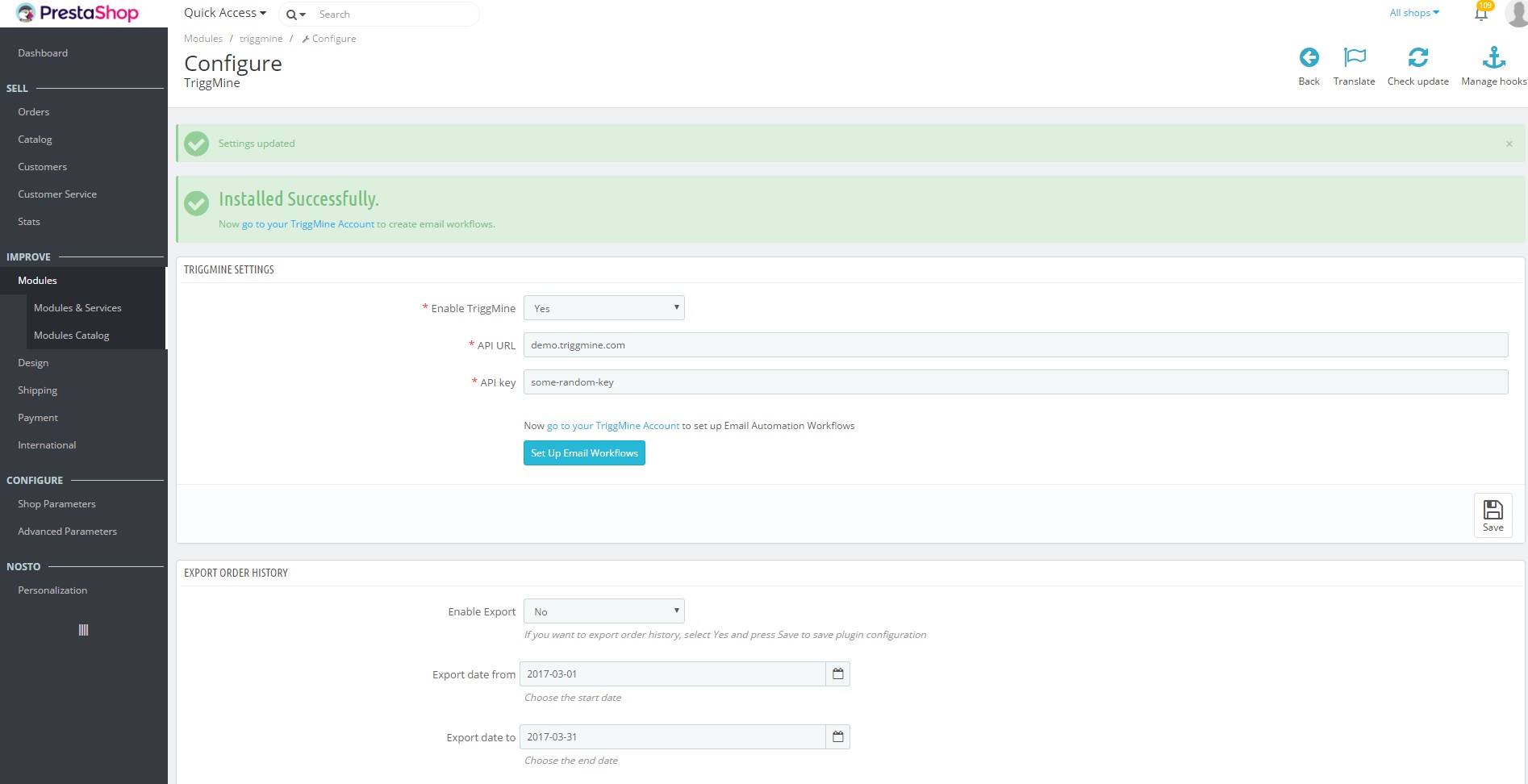Image resolution: width=1528 pixels, height=784 pixels.
Task: Dismiss the Settings updated alert
Action: [x=1509, y=144]
